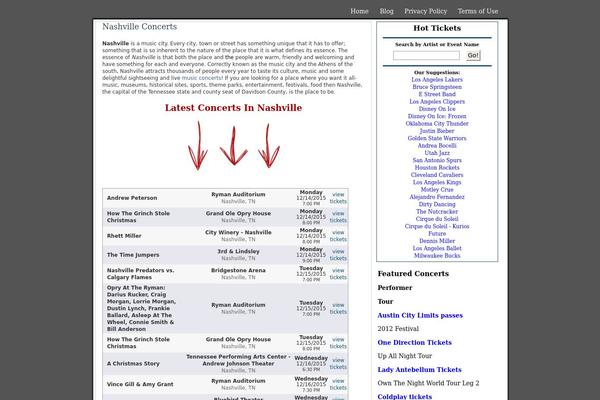Screen dimensions: 600x400
Task: Open One Direction Tickets link
Action: [414, 343]
